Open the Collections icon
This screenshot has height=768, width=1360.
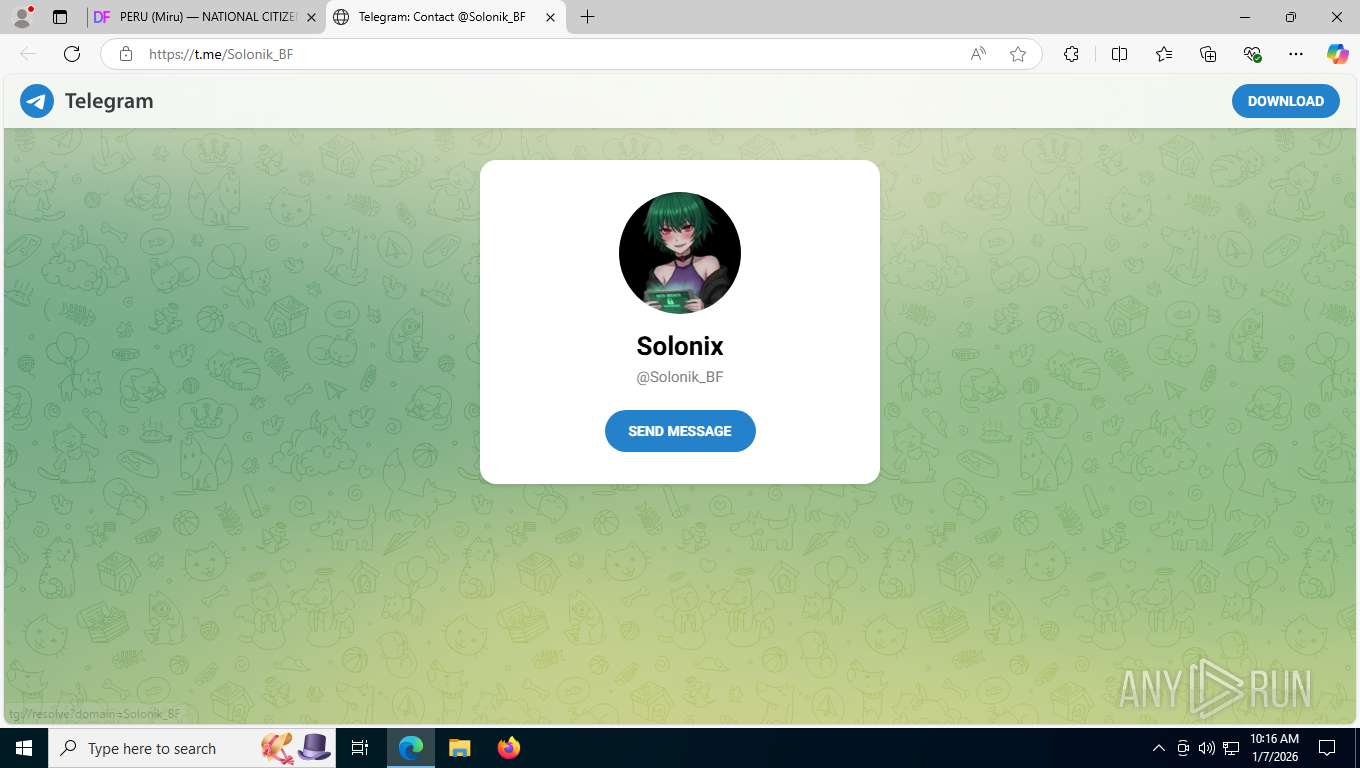point(1208,54)
